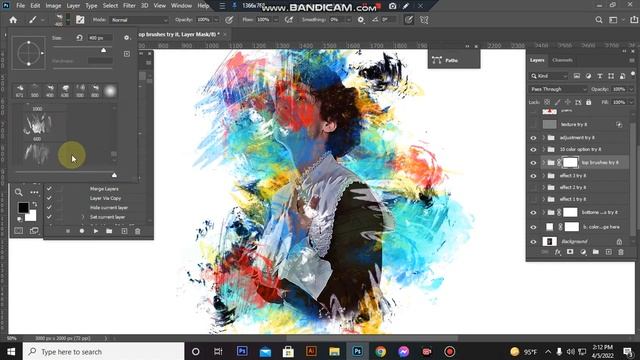The width and height of the screenshot is (640, 360).
Task: Click the Share icon at top right
Action: 634,20
